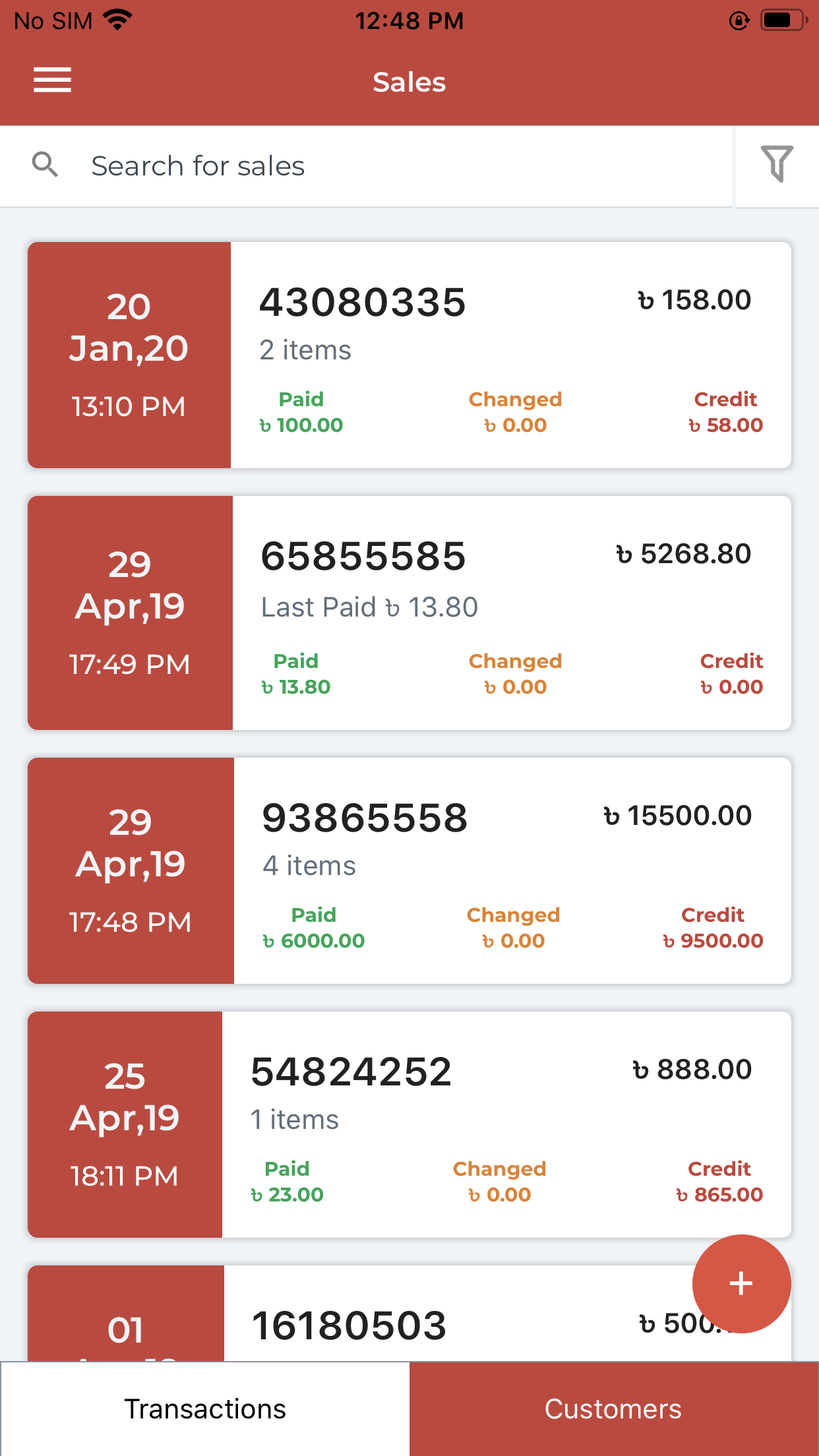Screen dimensions: 819x1456
Task: Switch to the Customers tab
Action: click(x=614, y=1409)
